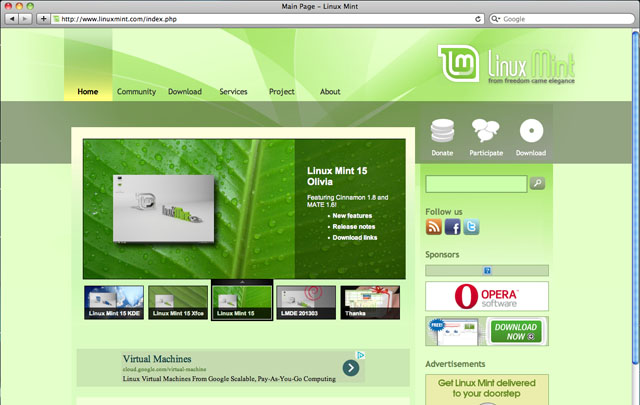Click the browser address bar URL
The width and height of the screenshot is (640, 405).
point(119,19)
